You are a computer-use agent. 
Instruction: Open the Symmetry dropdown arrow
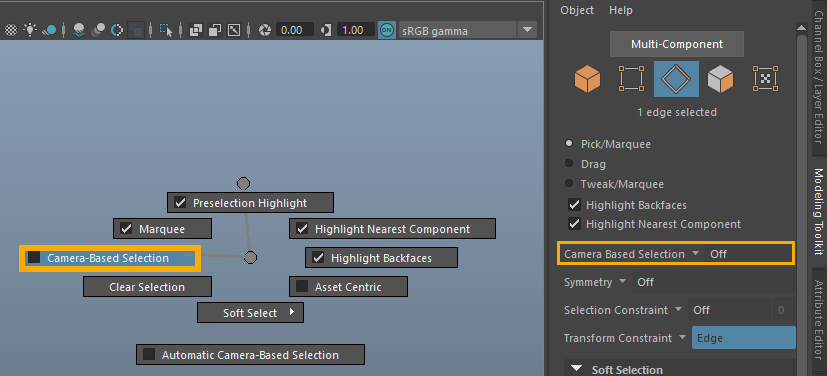[x=622, y=281]
